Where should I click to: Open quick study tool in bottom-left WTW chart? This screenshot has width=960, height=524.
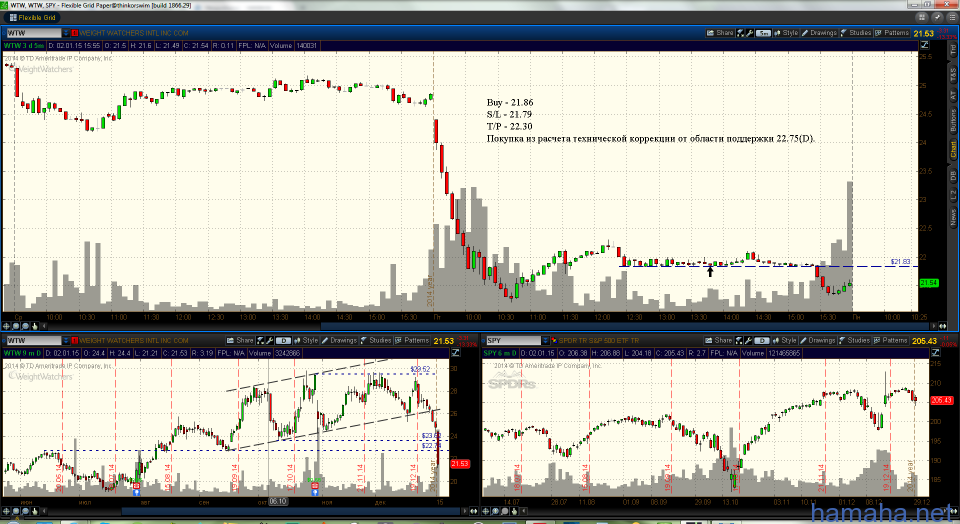pos(260,340)
